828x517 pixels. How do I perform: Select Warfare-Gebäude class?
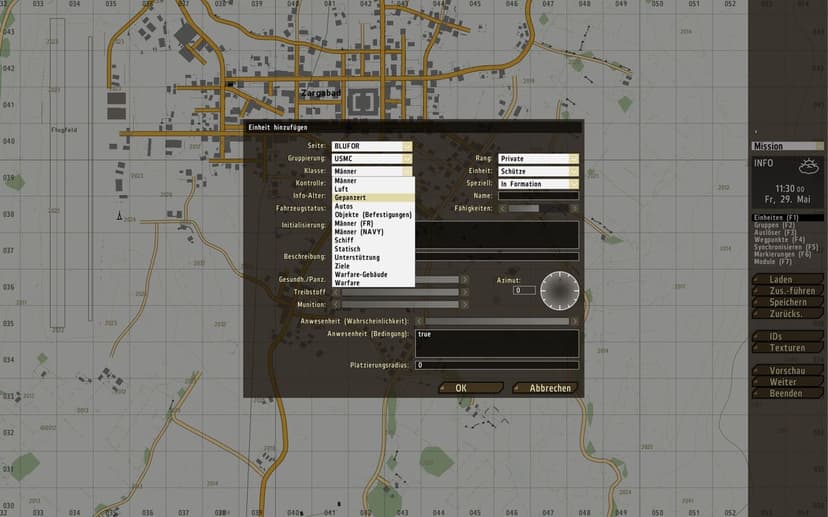(x=373, y=275)
